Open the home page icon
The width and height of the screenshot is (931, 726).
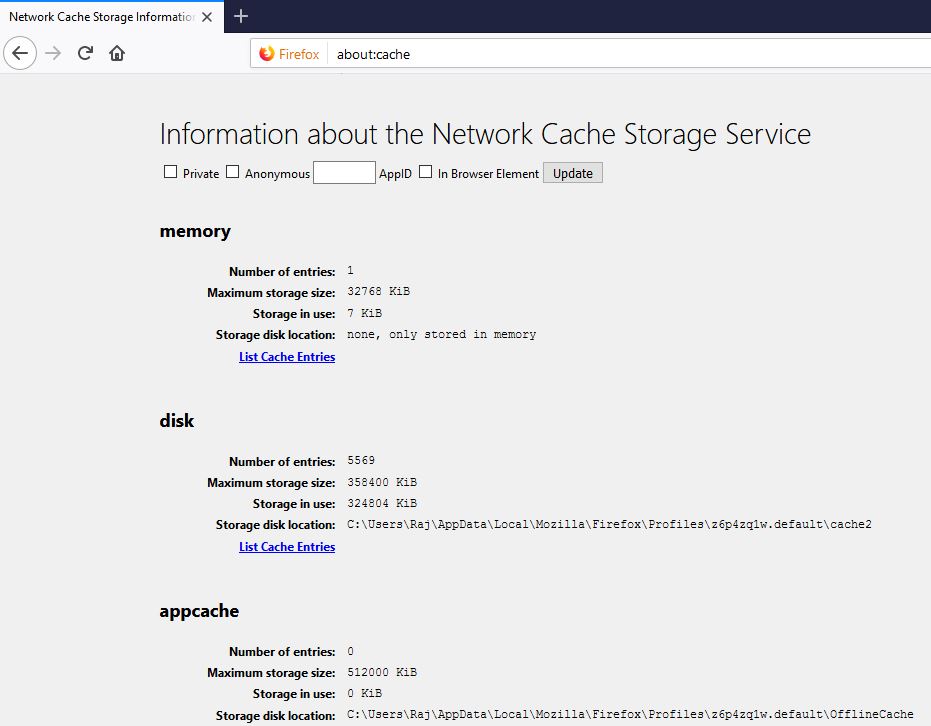tap(117, 53)
